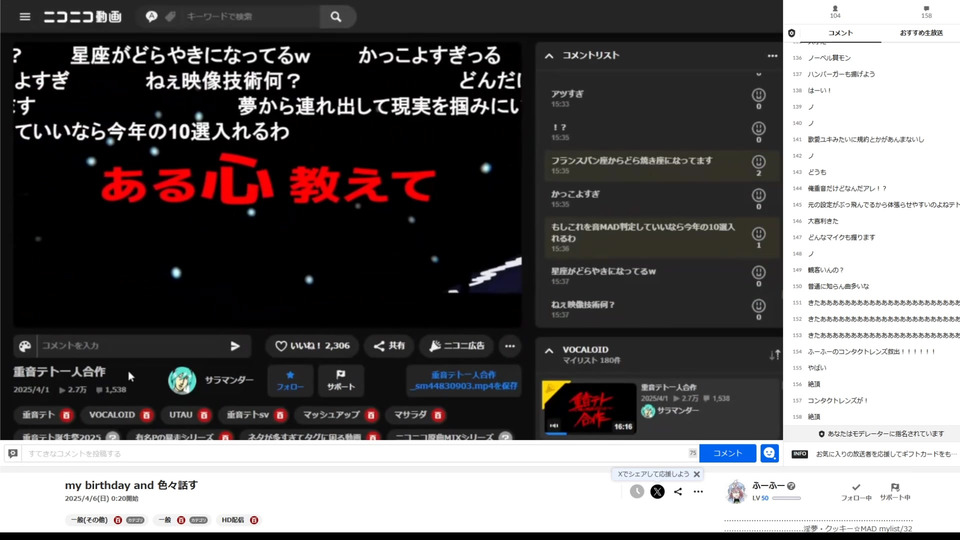
Task: Open broadcast more options dots
Action: (698, 492)
